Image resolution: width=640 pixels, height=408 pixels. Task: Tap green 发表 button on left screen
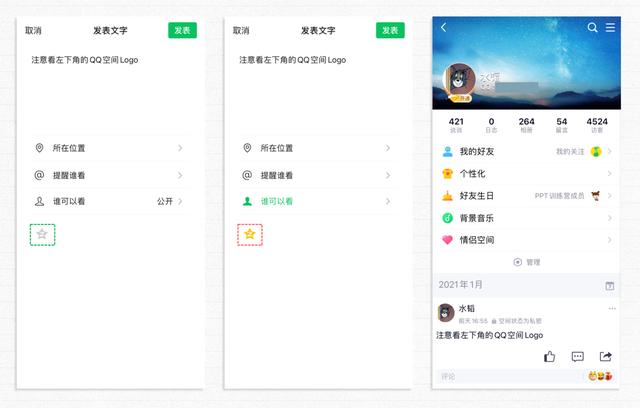click(x=182, y=30)
